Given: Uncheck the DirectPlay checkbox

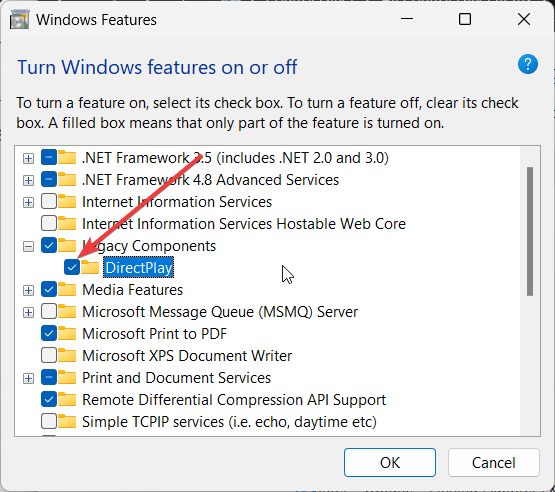Looking at the screenshot, I should pyautogui.click(x=72, y=268).
